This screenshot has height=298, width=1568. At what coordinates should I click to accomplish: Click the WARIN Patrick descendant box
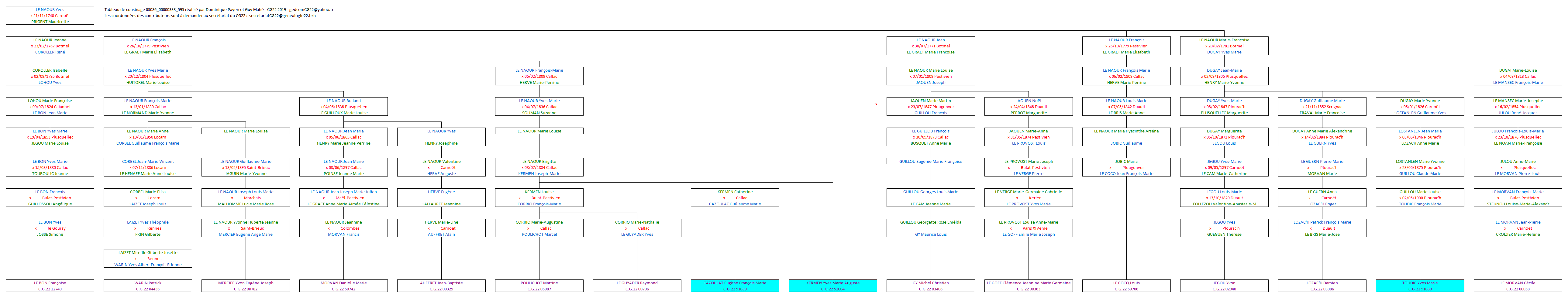coord(149,285)
